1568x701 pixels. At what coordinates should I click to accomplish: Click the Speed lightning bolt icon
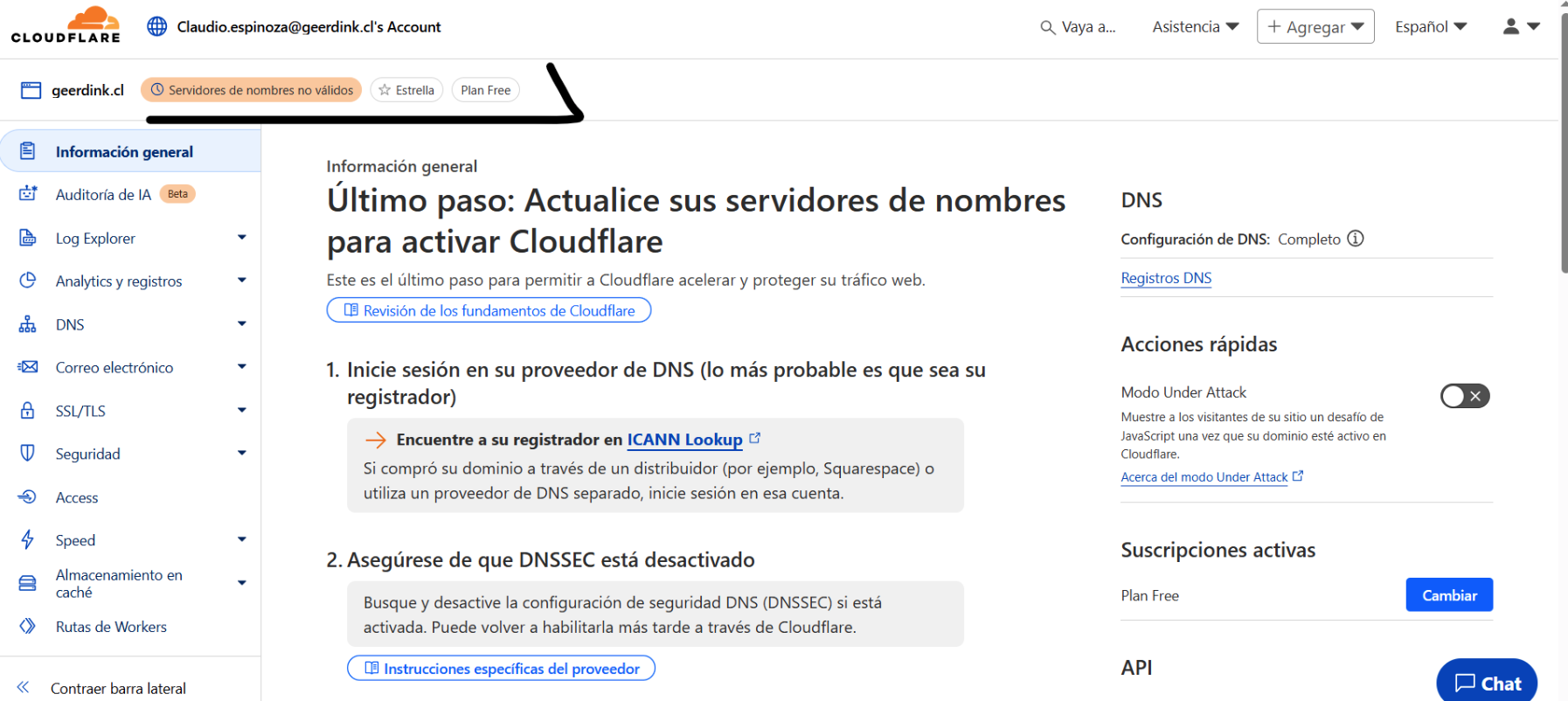28,540
